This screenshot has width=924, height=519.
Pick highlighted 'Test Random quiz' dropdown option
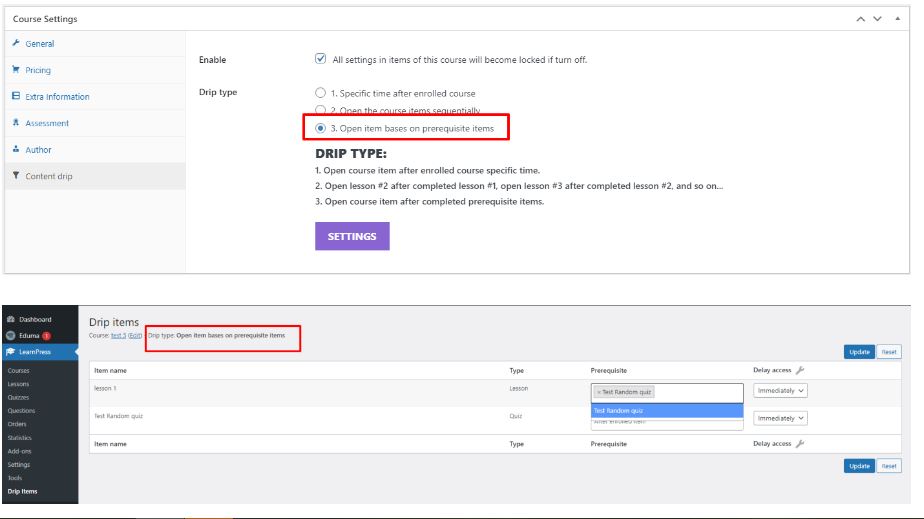click(667, 411)
